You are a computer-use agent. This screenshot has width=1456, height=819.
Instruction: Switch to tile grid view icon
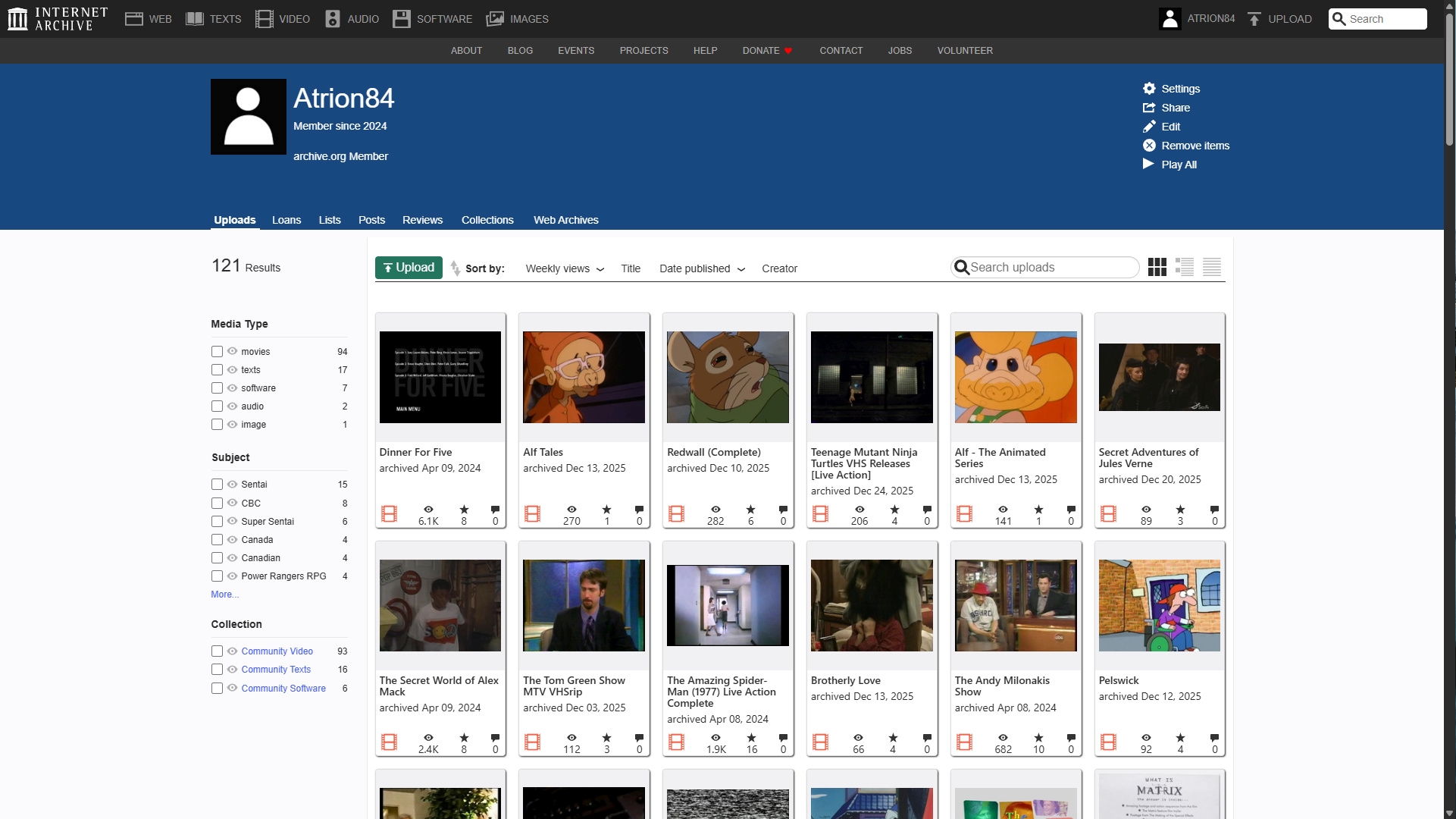(x=1157, y=267)
